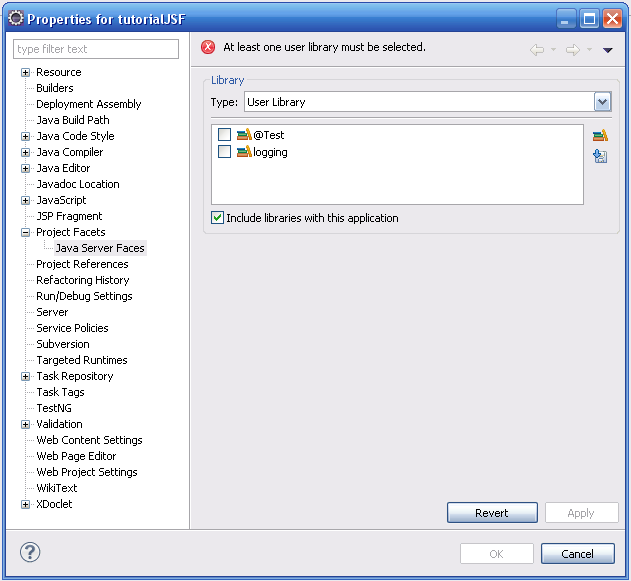Screen dimensions: 631x581
Task: Click the OK button
Action: click(497, 554)
